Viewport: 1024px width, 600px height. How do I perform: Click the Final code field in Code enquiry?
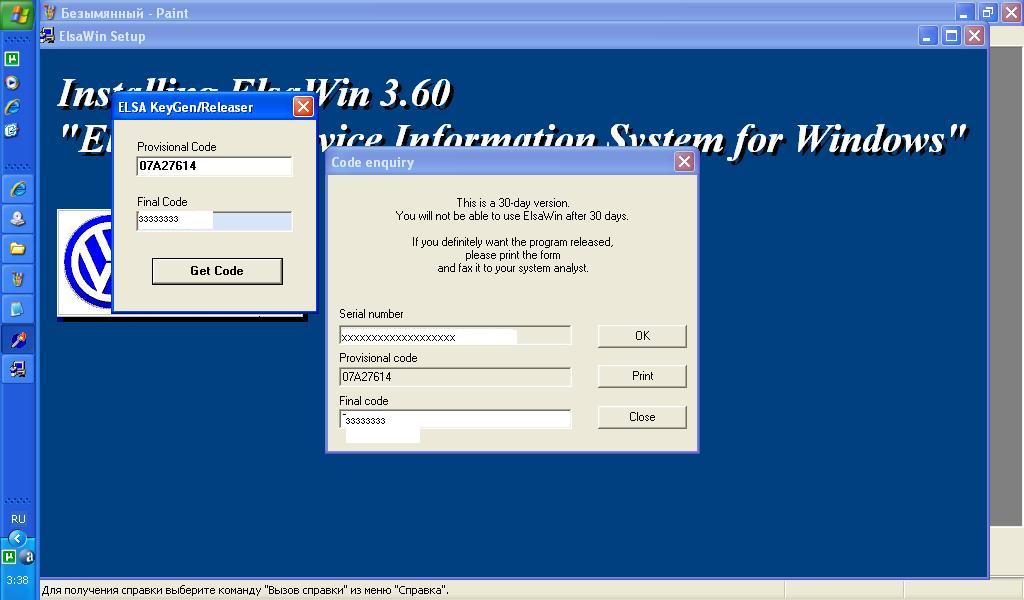pos(455,419)
